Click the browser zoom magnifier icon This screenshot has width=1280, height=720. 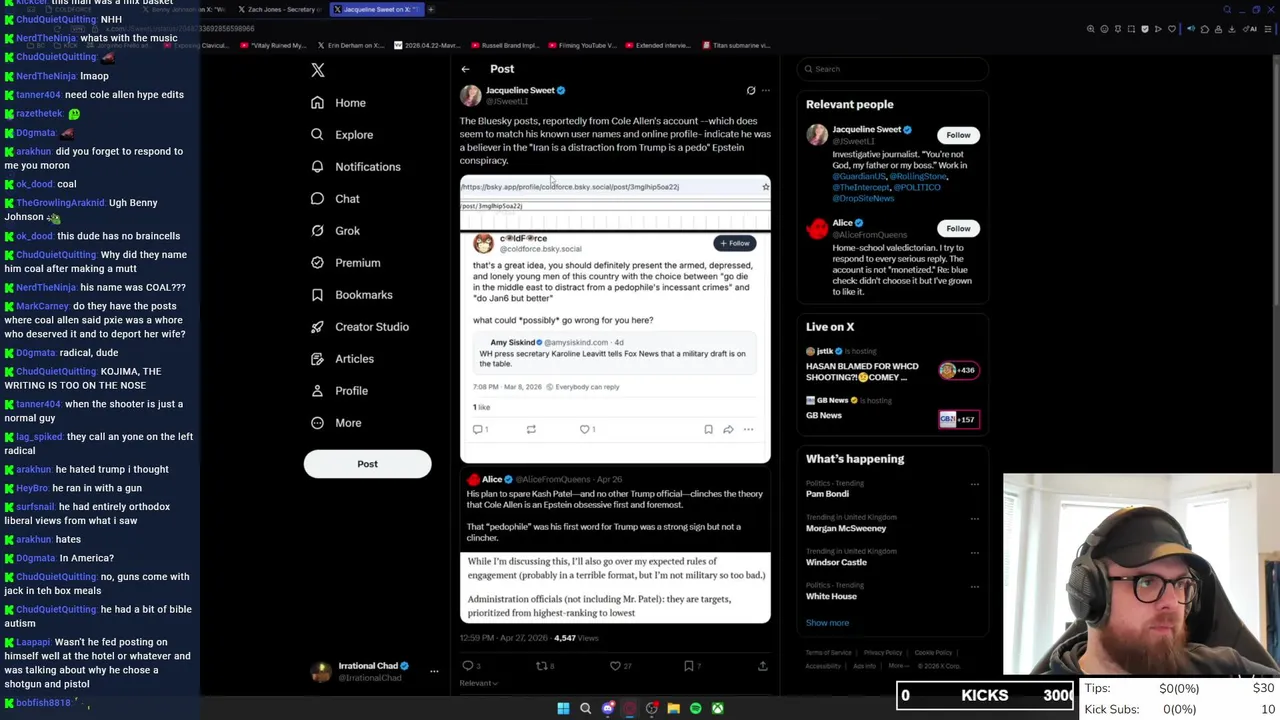pyautogui.click(x=1091, y=29)
